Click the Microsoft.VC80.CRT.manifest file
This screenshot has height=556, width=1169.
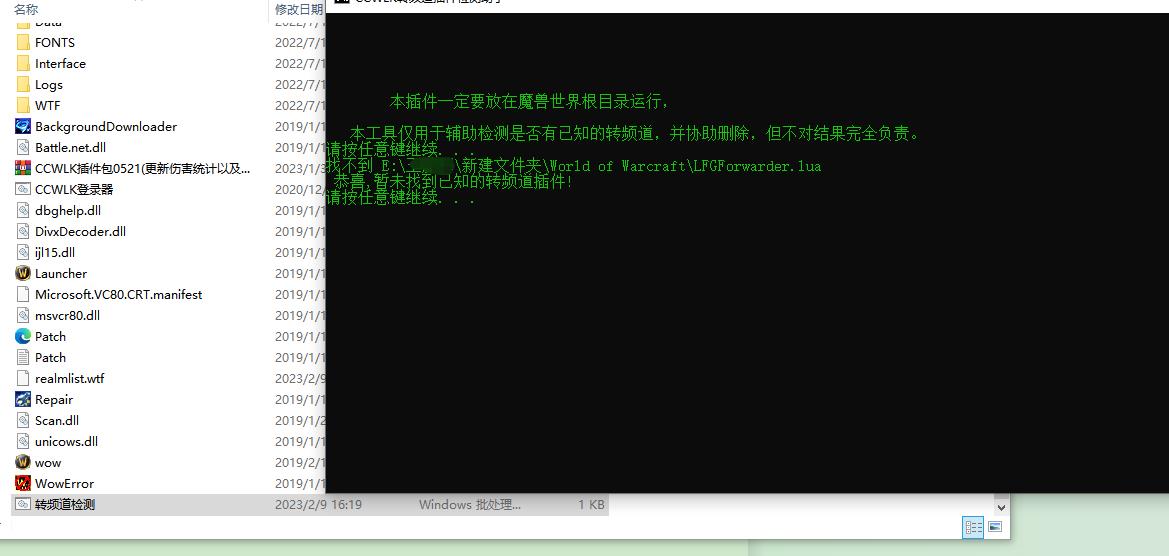(x=119, y=294)
